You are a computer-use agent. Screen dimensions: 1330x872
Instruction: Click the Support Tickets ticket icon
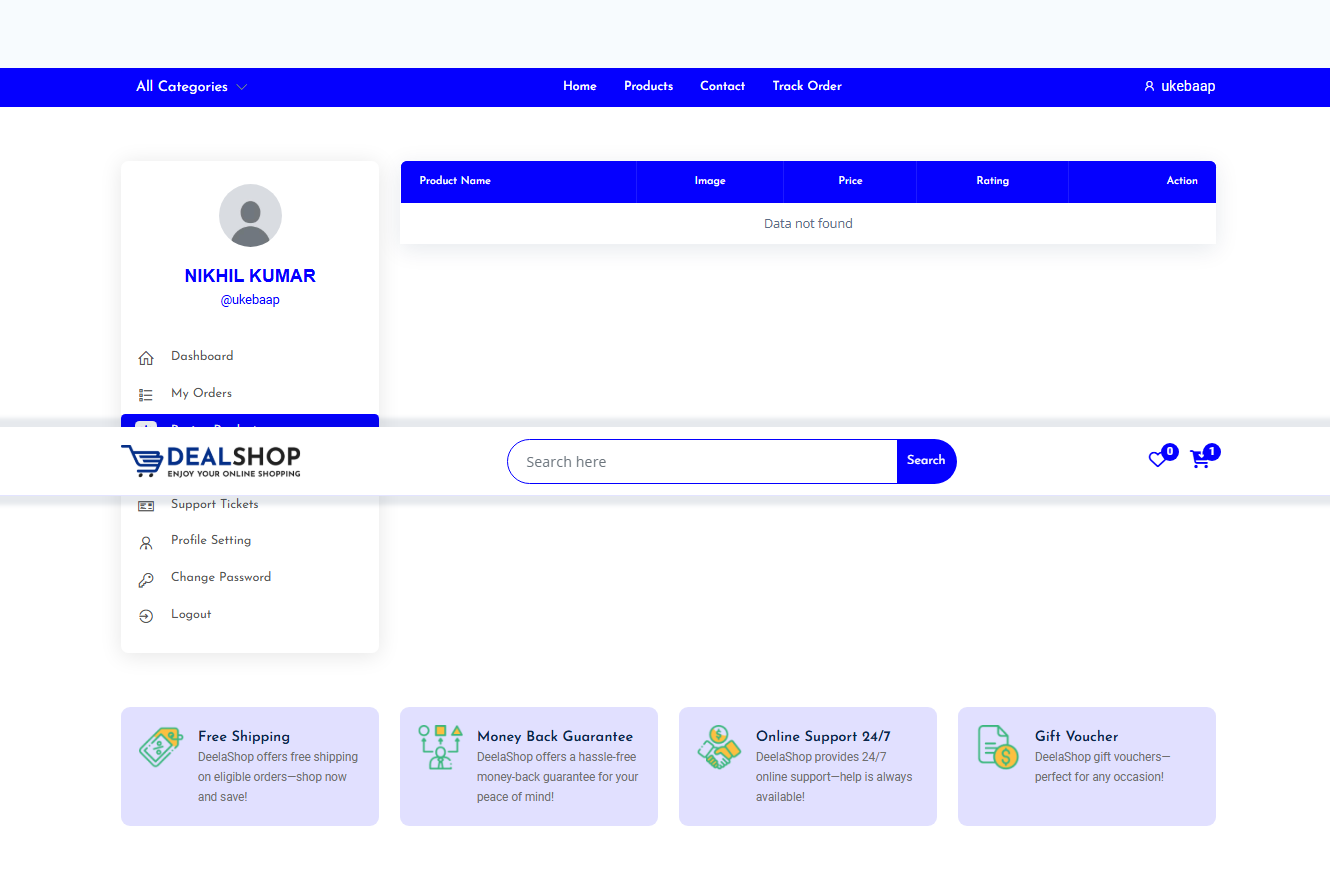pyautogui.click(x=146, y=506)
